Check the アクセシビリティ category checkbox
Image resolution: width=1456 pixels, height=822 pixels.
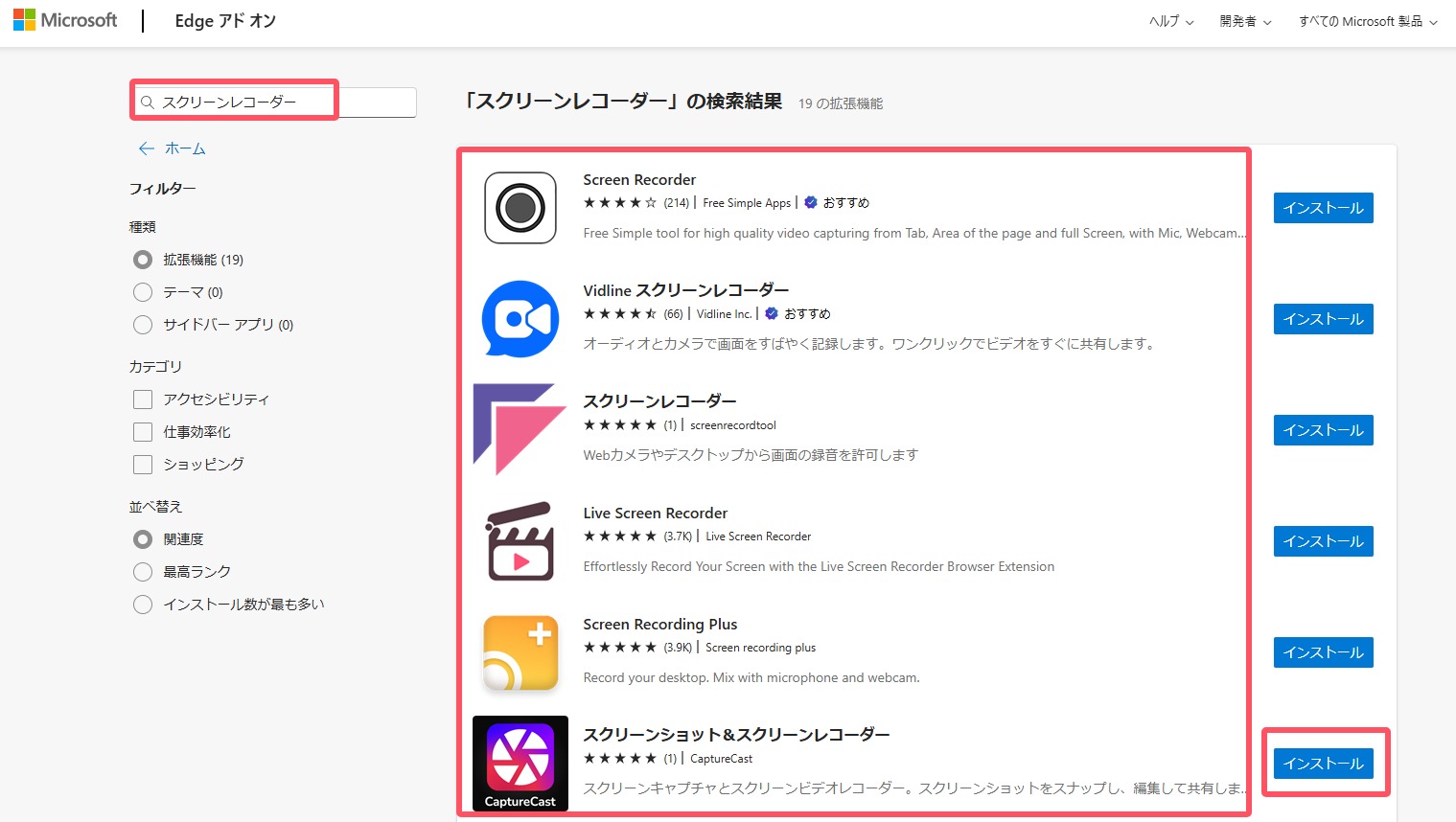click(143, 400)
